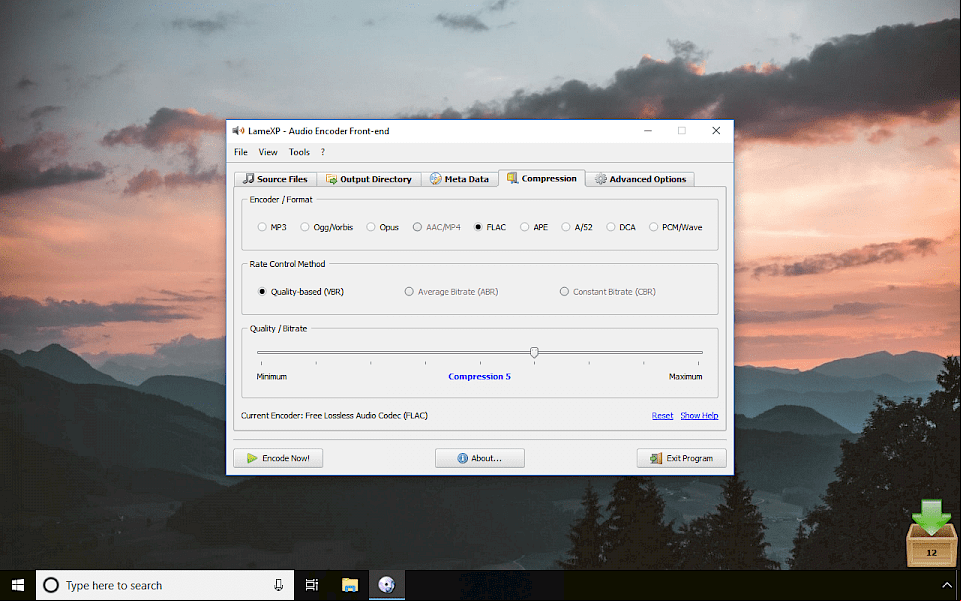Expand the system tray hidden icons chevron
Screen dimensions: 961x601
pos(947,585)
